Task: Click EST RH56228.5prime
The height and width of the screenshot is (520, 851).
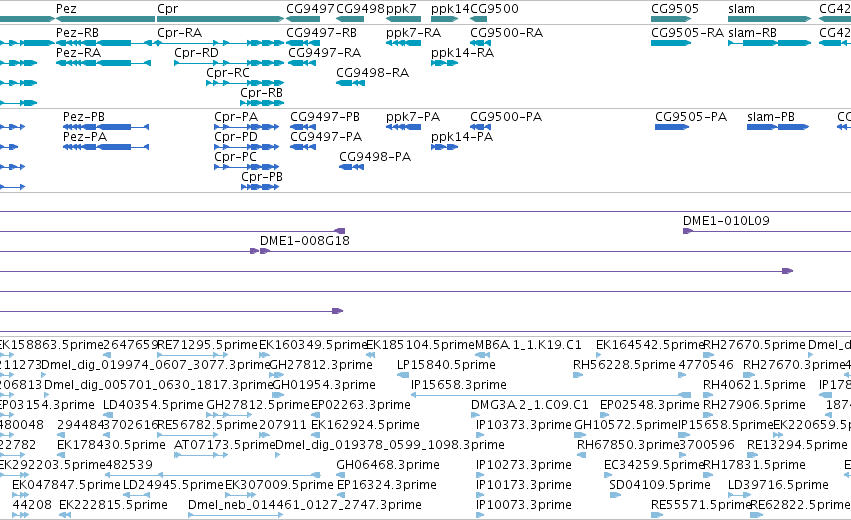Action: tap(578, 375)
